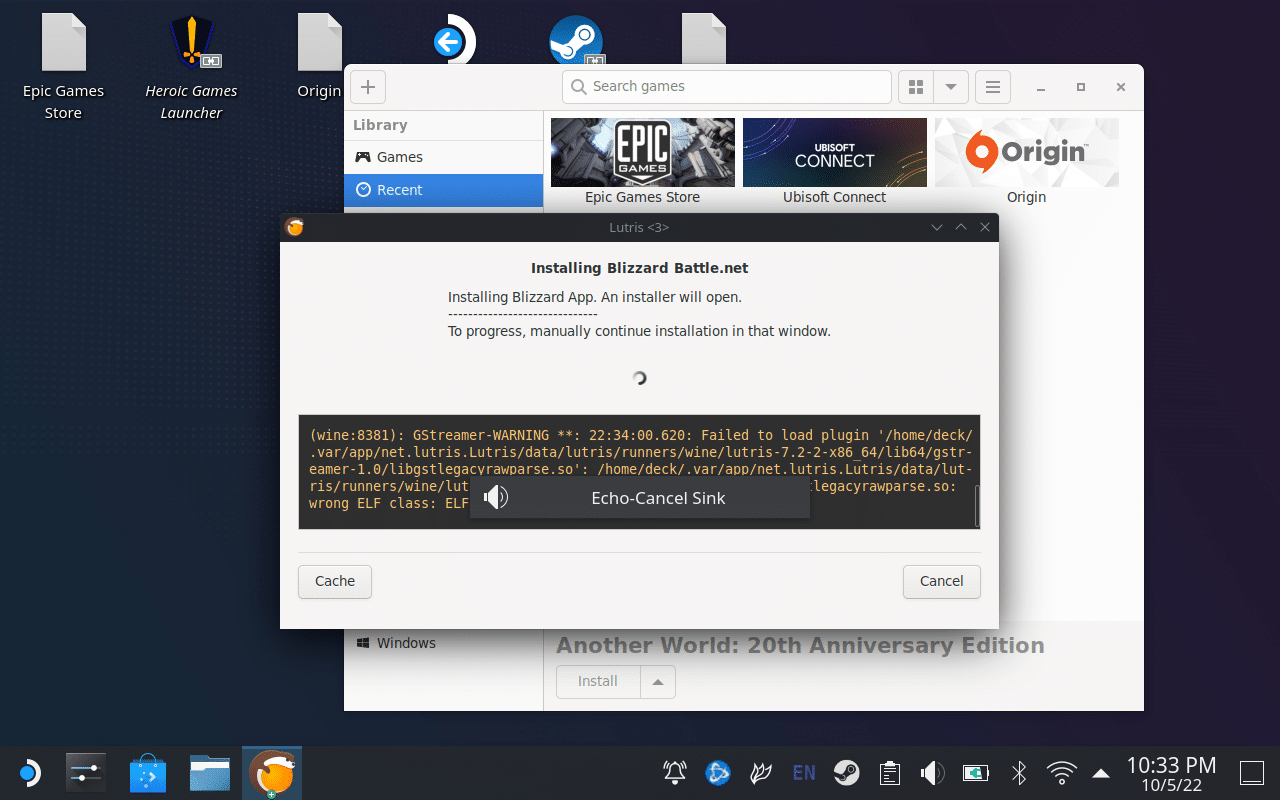Click the 'Installing Blizzard Battle.net' heading

click(x=640, y=268)
